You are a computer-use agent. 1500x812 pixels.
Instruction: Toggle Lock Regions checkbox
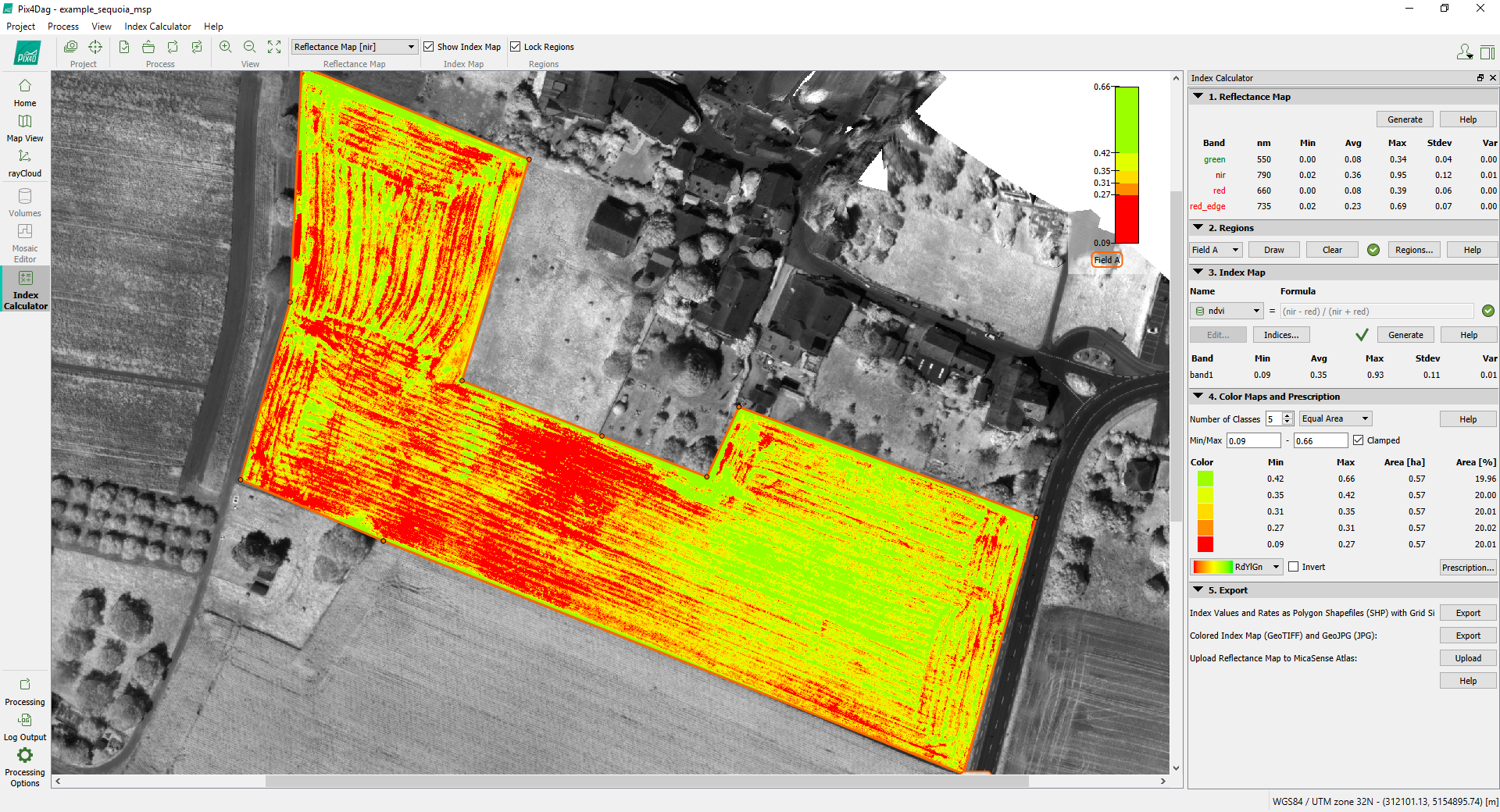[x=516, y=47]
